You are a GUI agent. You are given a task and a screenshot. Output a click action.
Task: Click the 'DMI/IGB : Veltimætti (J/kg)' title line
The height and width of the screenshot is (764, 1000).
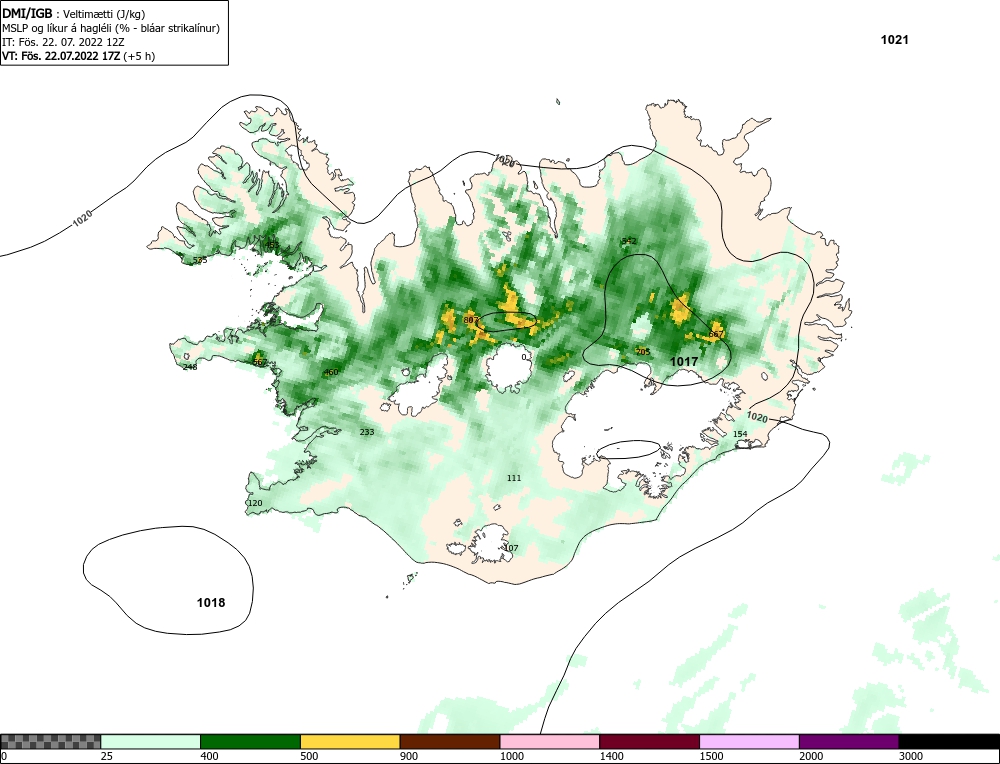click(74, 14)
